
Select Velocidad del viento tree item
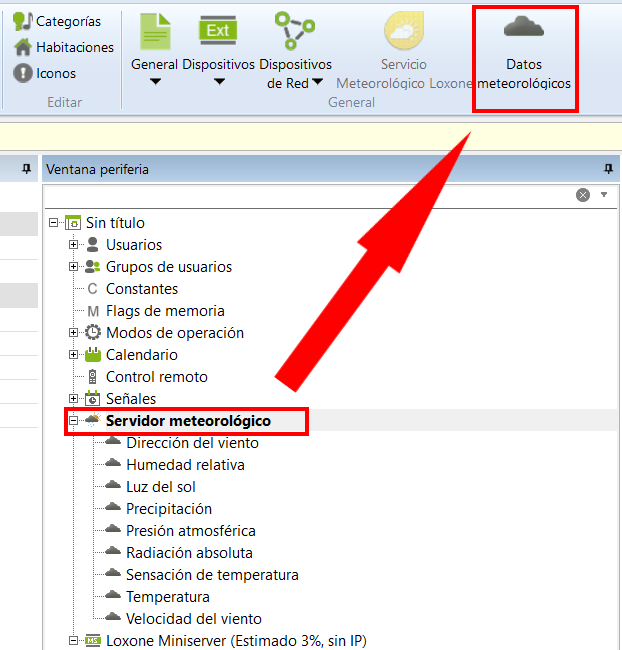point(193,619)
